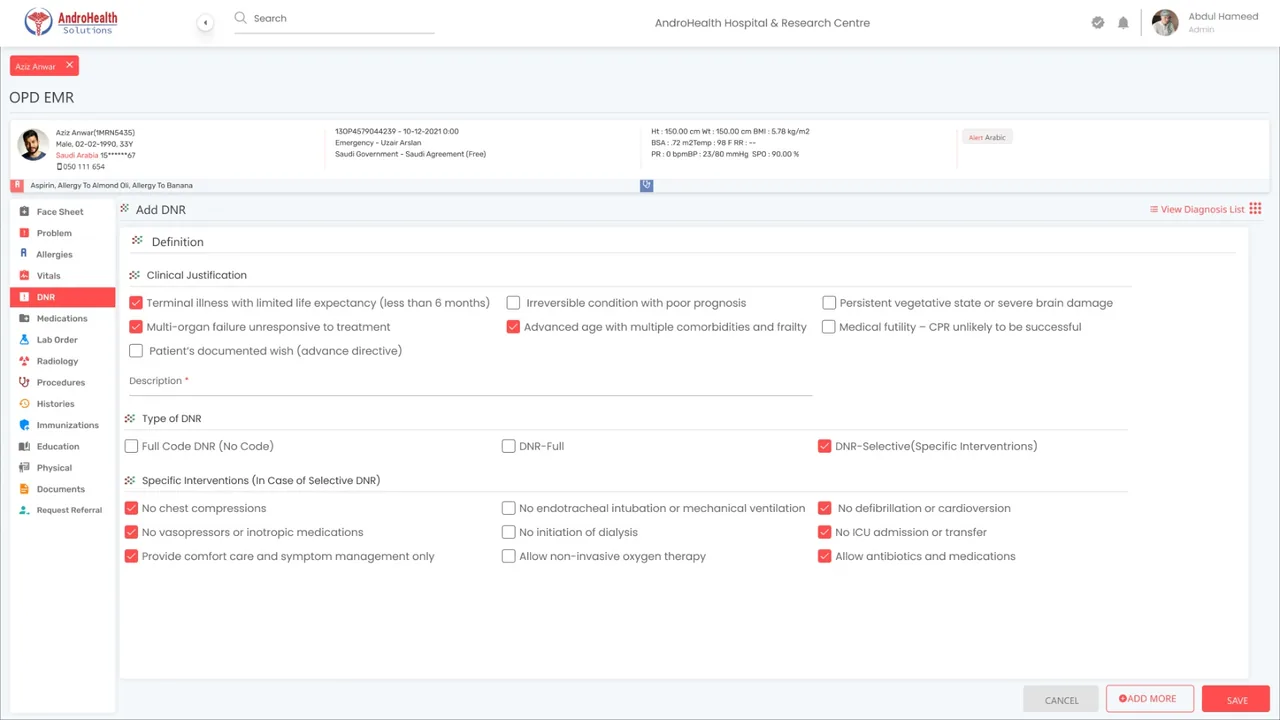Click the Physical sidebar icon
The height and width of the screenshot is (720, 1280).
[x=24, y=468]
